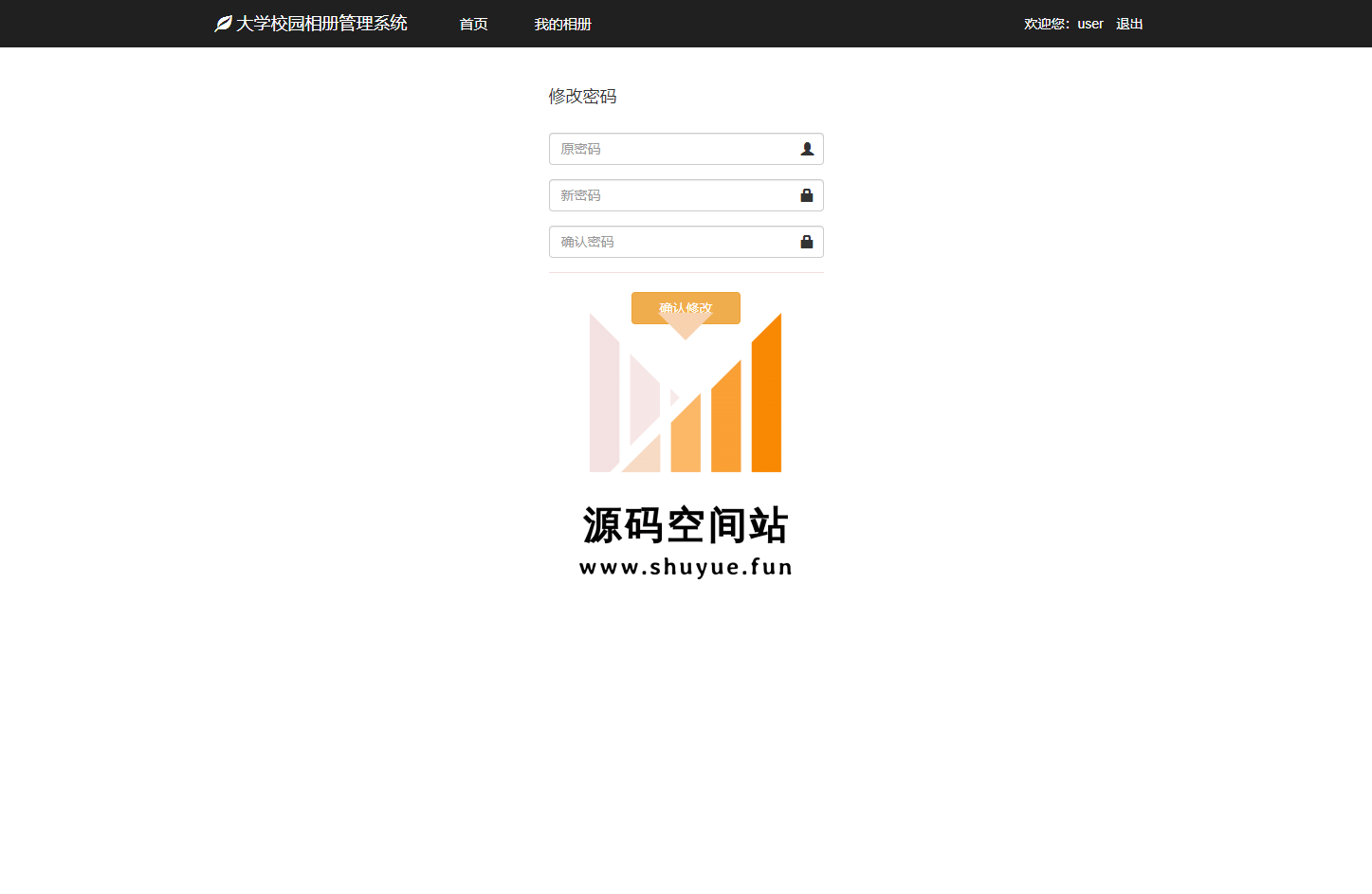Click the lock icon in the 新密码 field
The image size is (1372, 894).
click(x=807, y=195)
